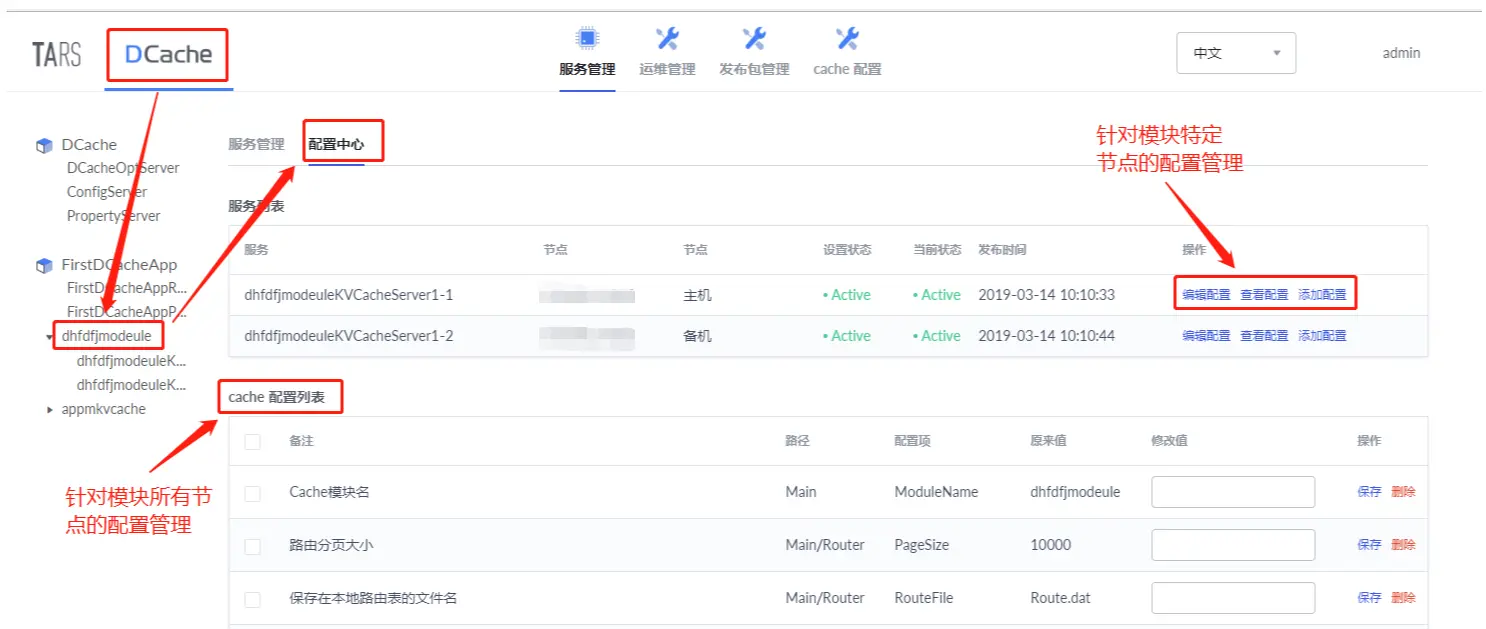Click publish time 2019-03-14 10:10:44
The height and width of the screenshot is (629, 1486).
point(1046,336)
